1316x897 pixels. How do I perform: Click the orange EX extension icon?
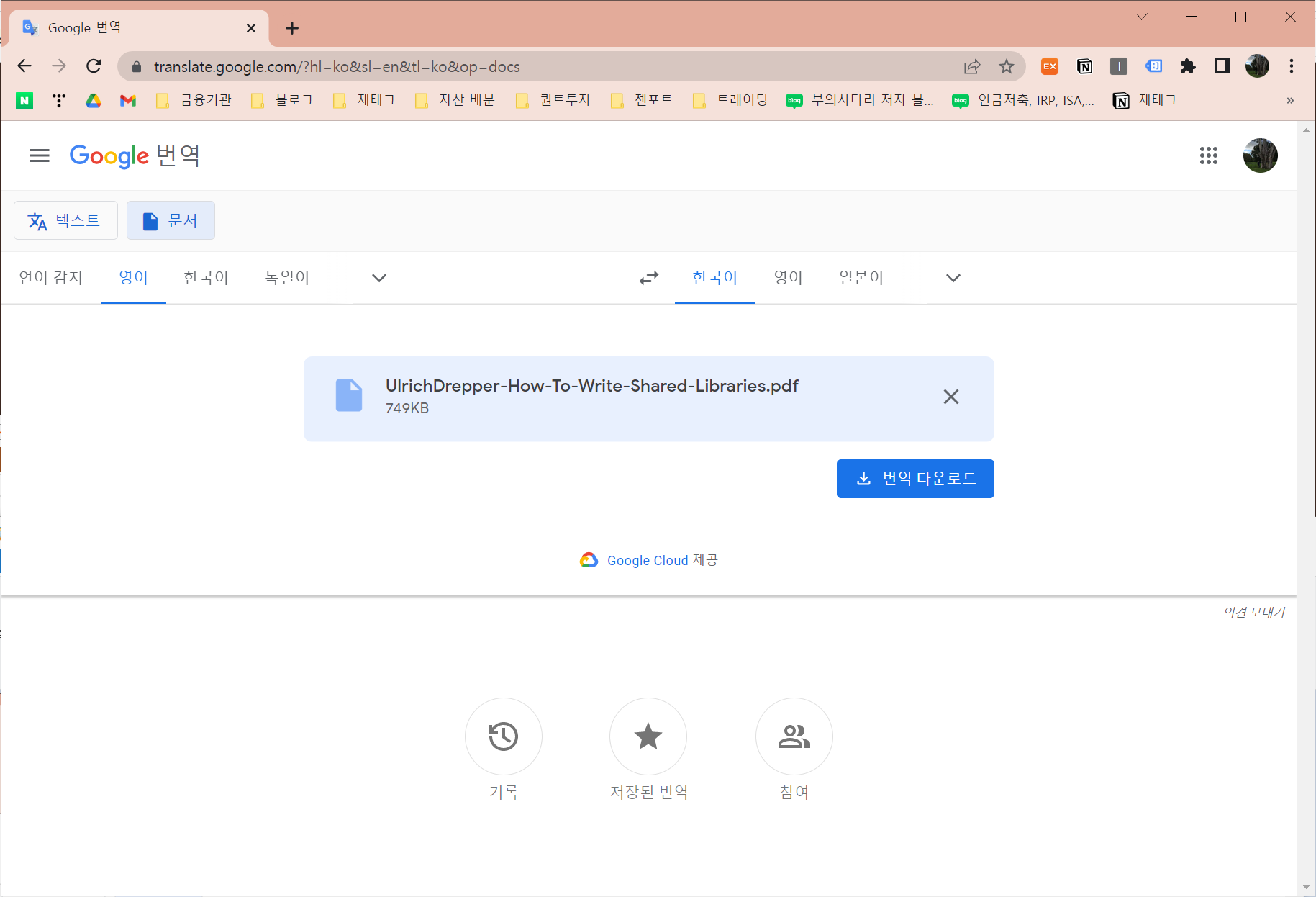1050,66
